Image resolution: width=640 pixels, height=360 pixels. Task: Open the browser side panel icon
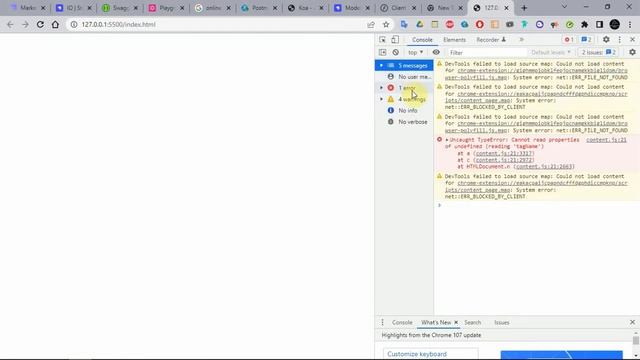pyautogui.click(x=599, y=24)
